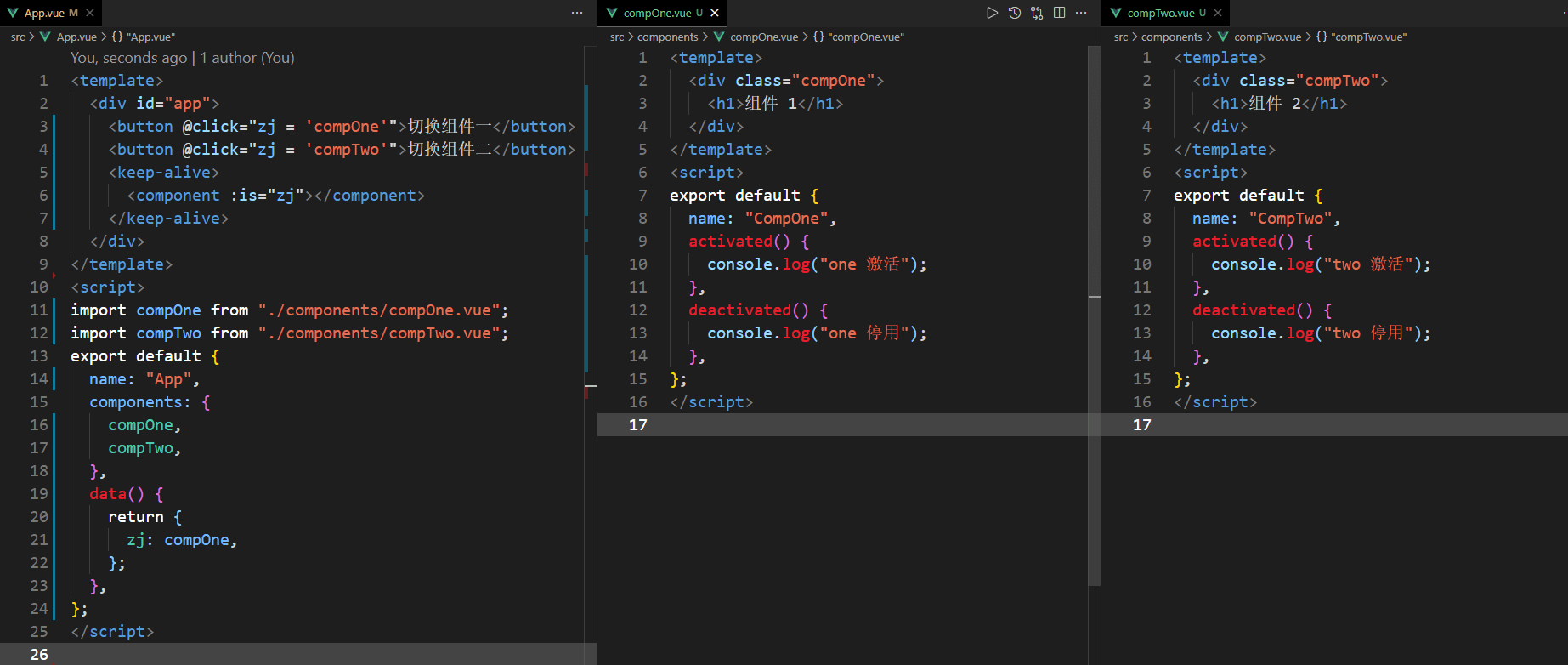Switch to the compTwo.vue tab
Viewport: 1568px width, 665px height.
pyautogui.click(x=1166, y=13)
